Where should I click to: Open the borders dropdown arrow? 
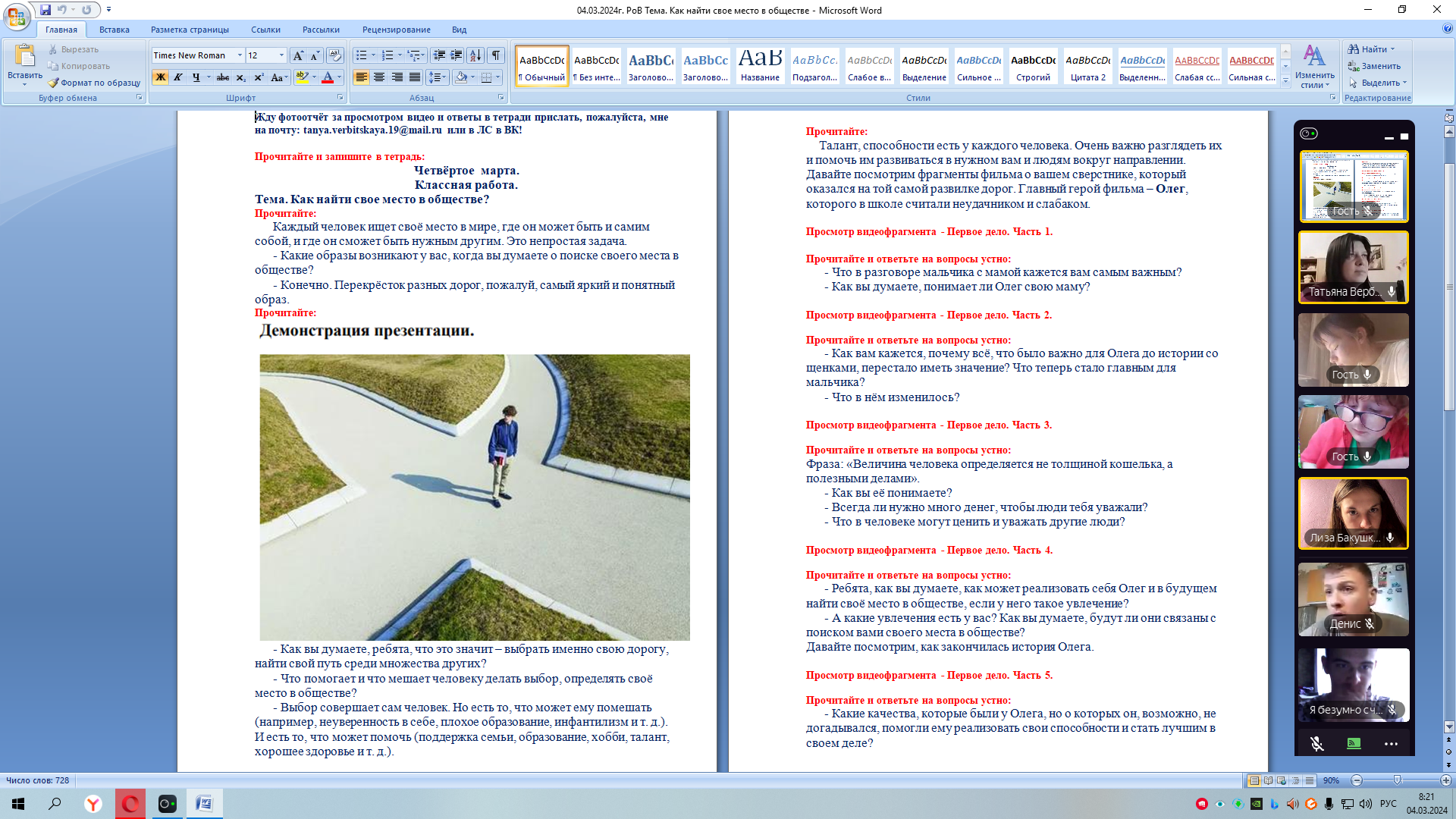[497, 77]
